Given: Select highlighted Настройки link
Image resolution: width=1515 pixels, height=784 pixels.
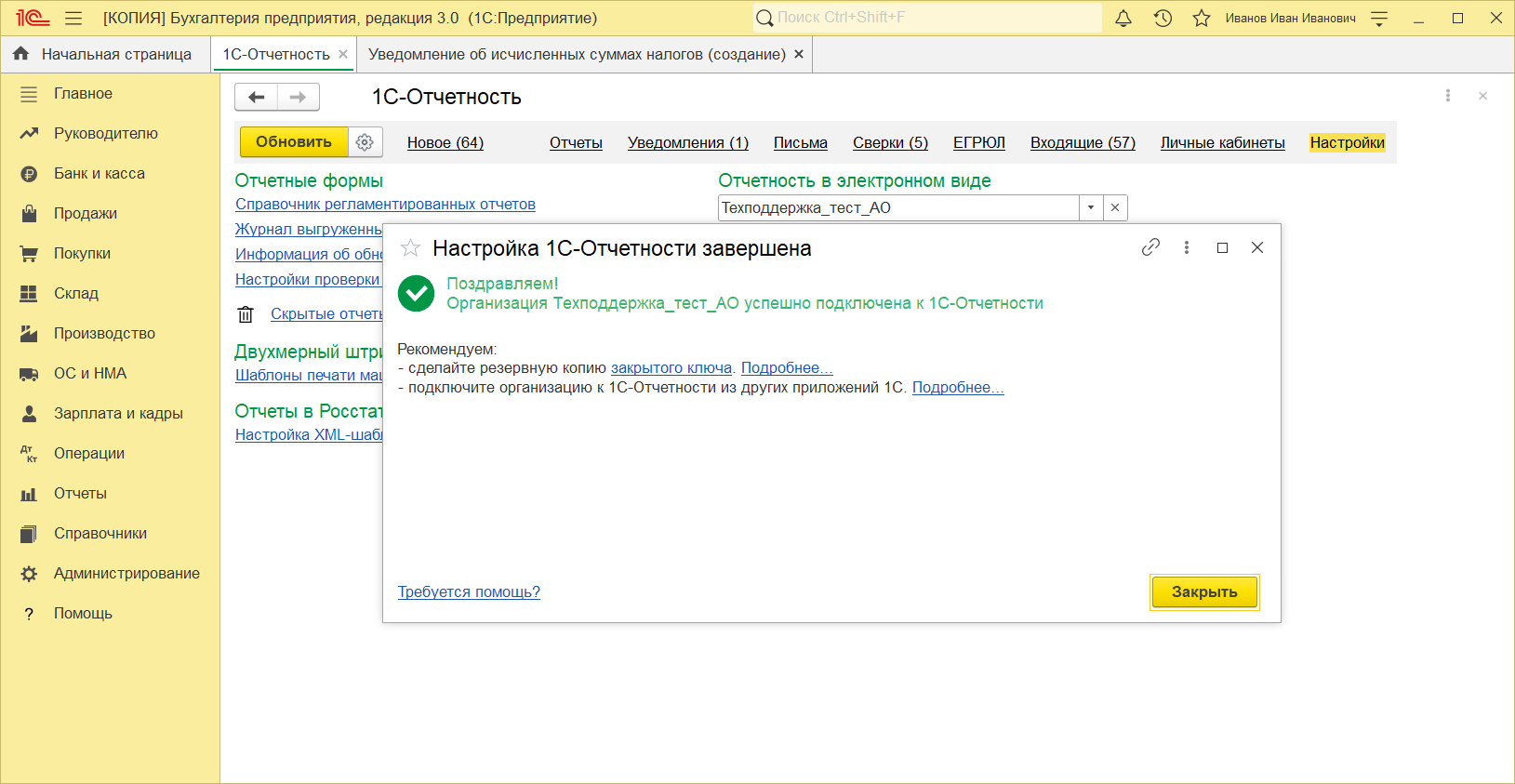Looking at the screenshot, I should pos(1348,142).
